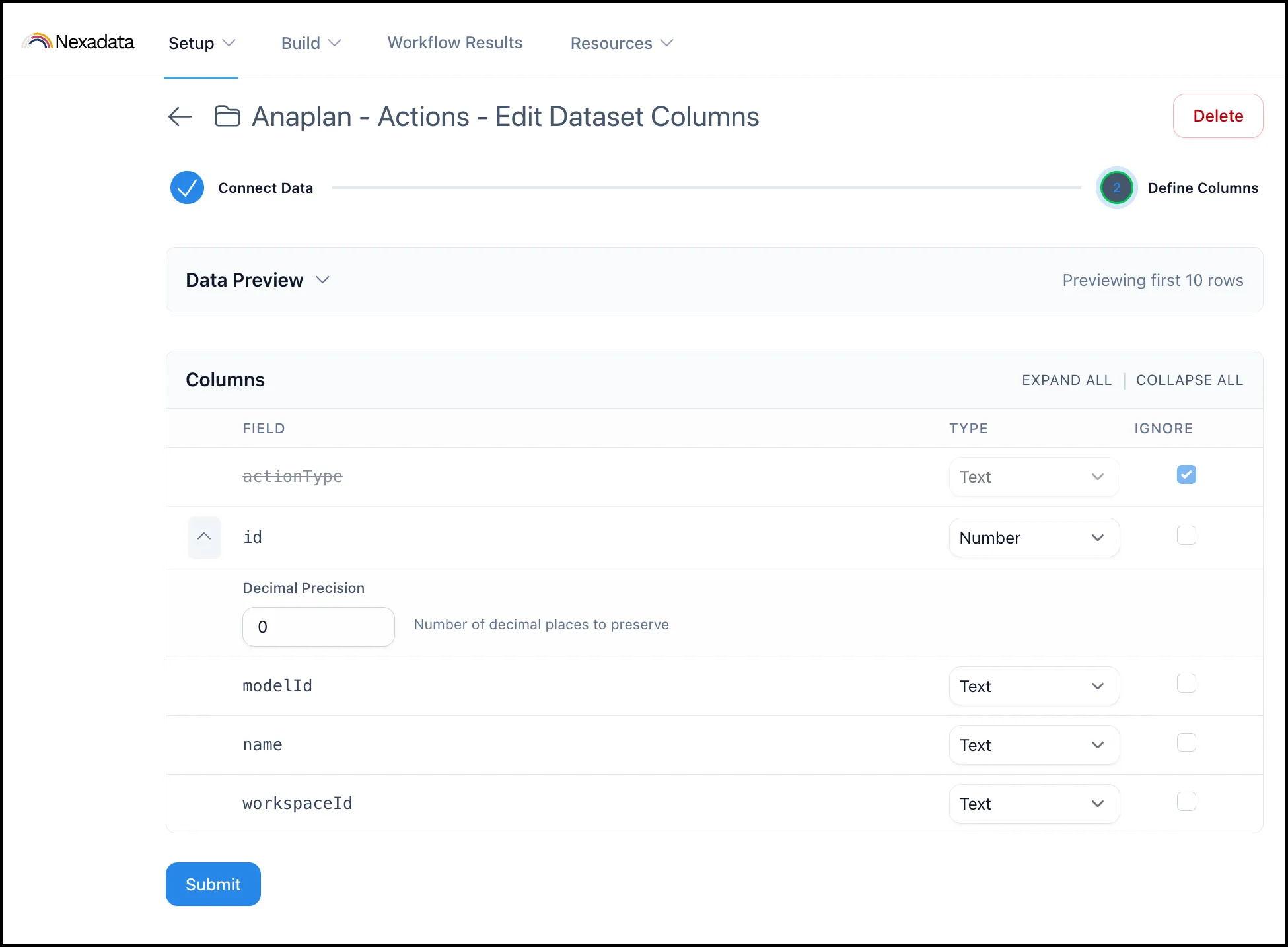1288x947 pixels.
Task: Open the Type dropdown for workspaceId
Action: 1034,804
